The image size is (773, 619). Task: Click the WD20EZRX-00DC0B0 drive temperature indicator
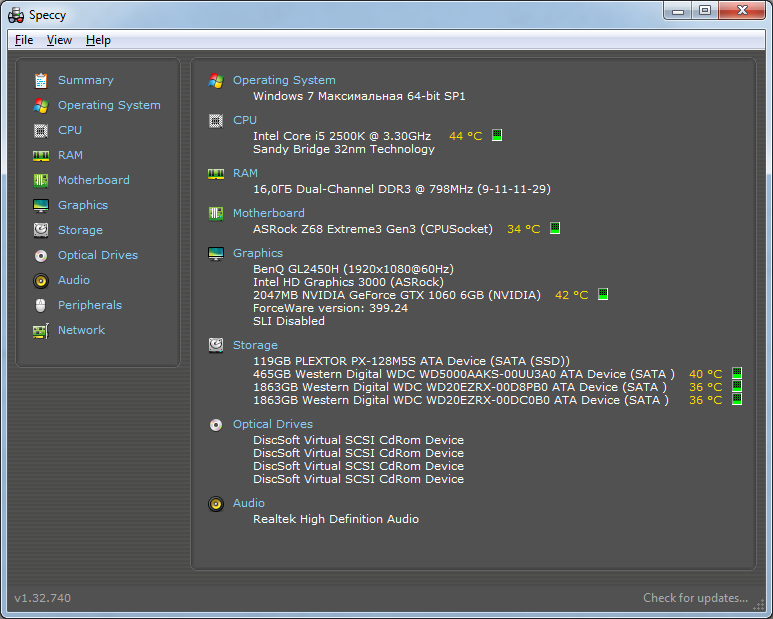coord(737,399)
